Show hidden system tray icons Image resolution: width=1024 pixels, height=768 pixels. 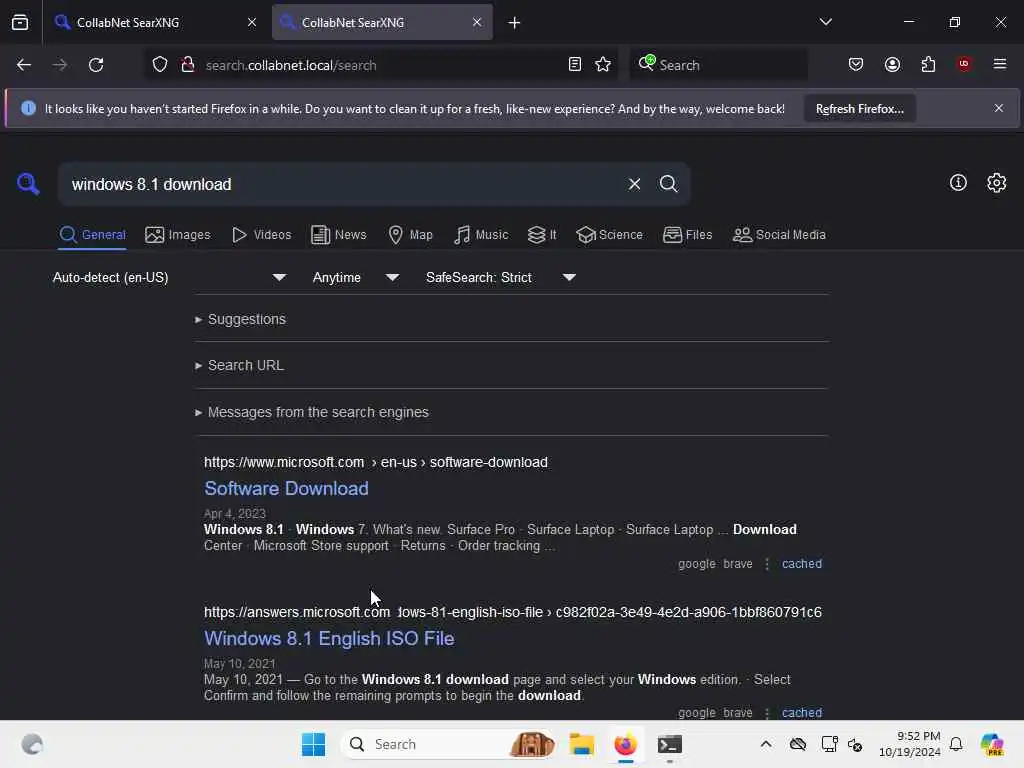(x=766, y=744)
